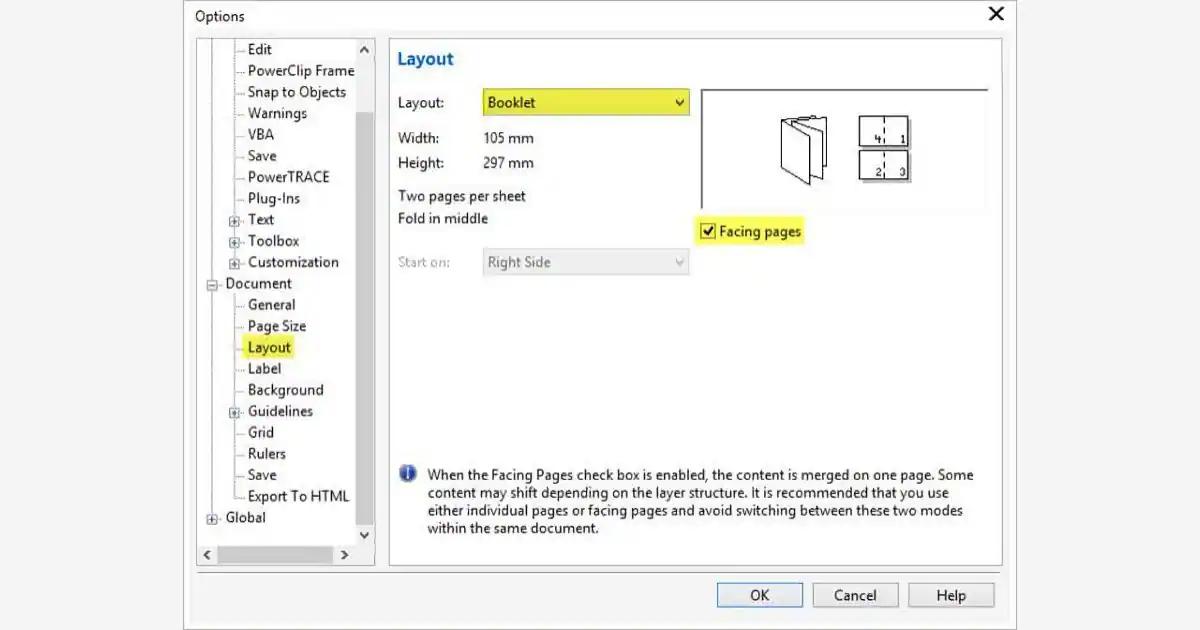Open the Export To HTML settings
The width and height of the screenshot is (1200, 630).
(x=298, y=496)
